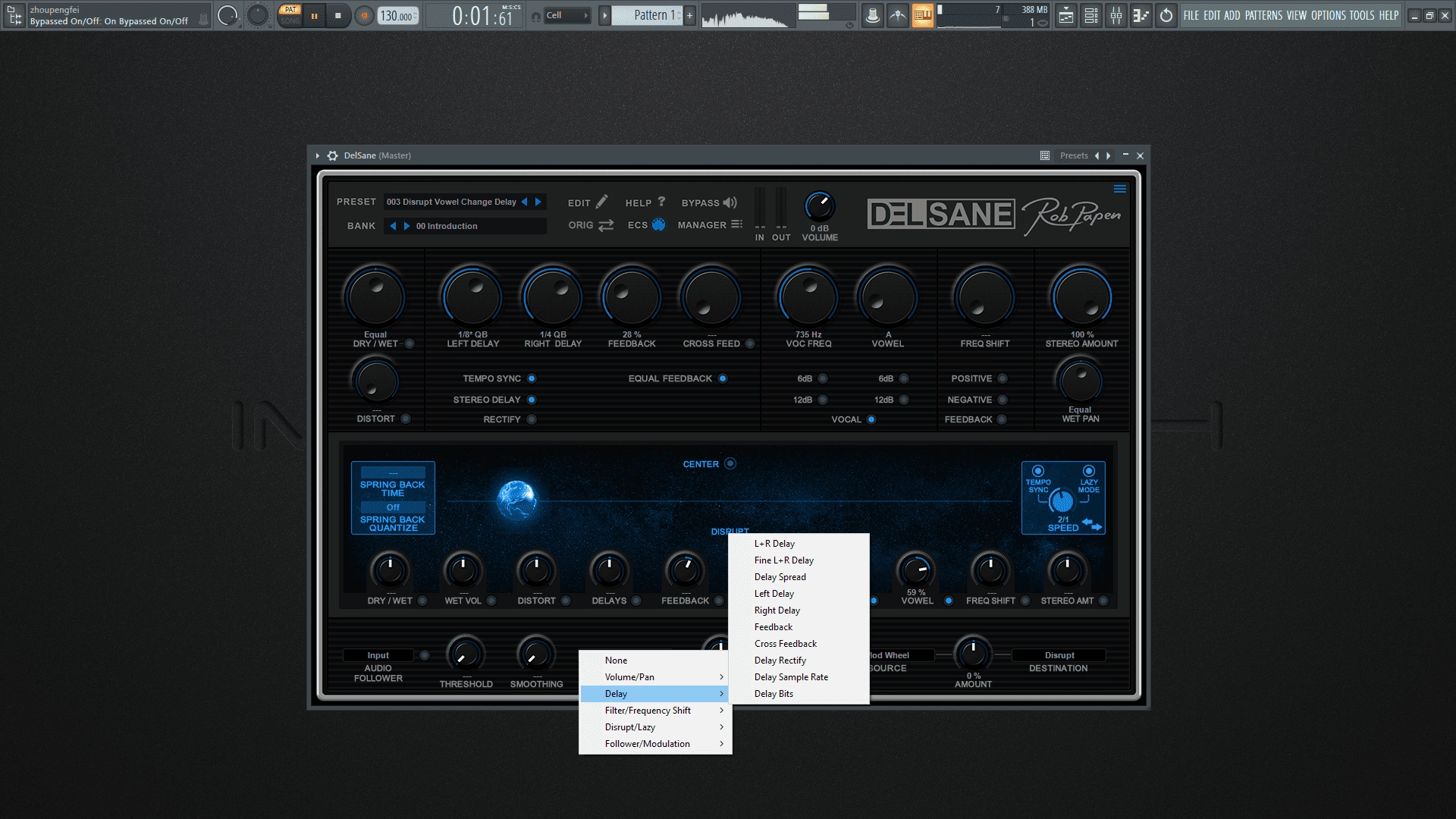Expand Filter/Frequency Shift submenu
This screenshot has height=819, width=1456.
[656, 711]
